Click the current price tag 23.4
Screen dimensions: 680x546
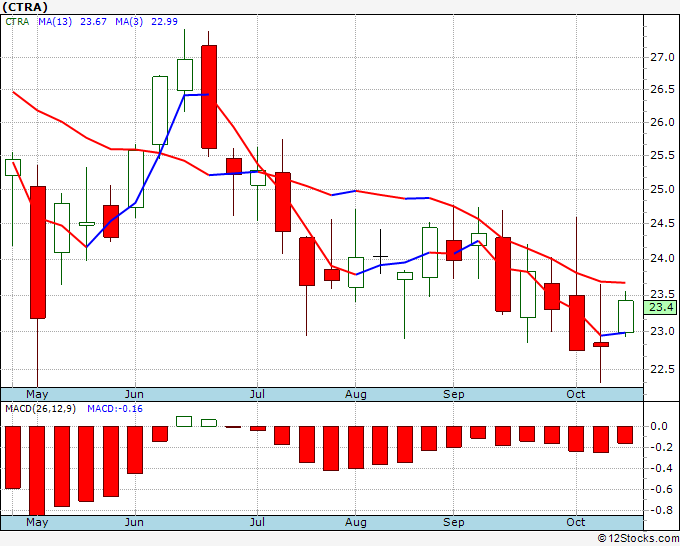tap(660, 307)
